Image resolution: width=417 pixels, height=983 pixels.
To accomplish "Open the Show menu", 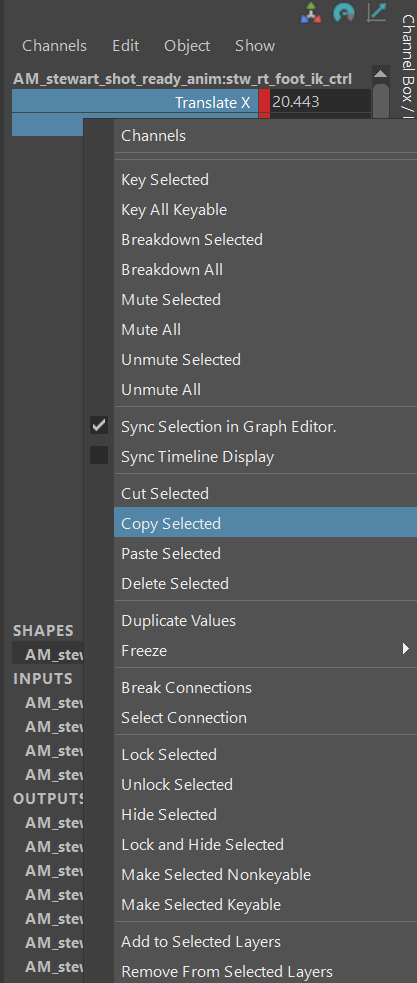I will click(255, 46).
